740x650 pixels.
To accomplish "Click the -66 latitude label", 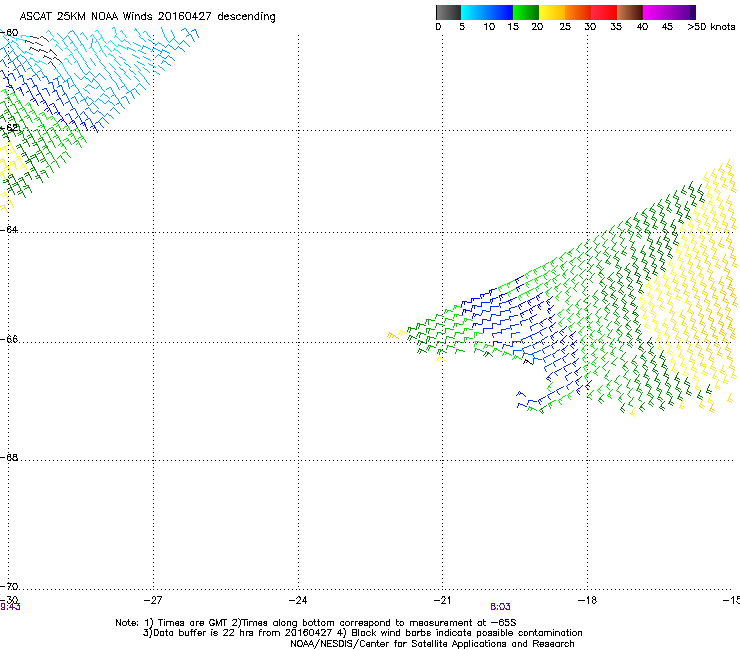I will click(9, 339).
